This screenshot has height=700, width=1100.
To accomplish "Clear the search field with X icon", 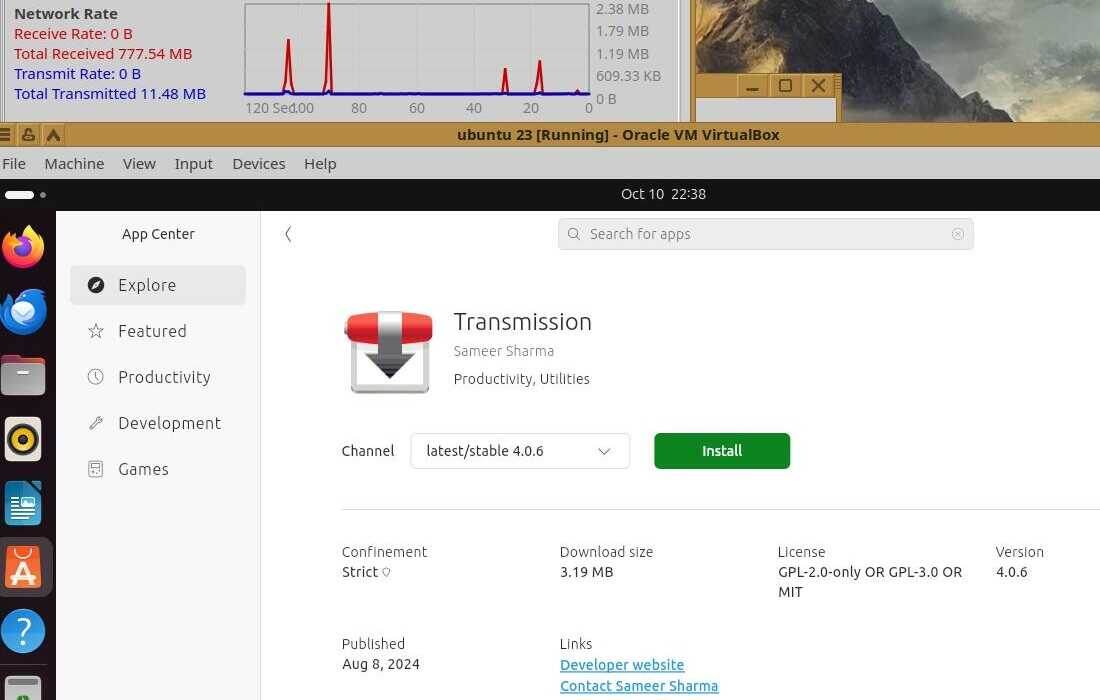I will pos(958,234).
